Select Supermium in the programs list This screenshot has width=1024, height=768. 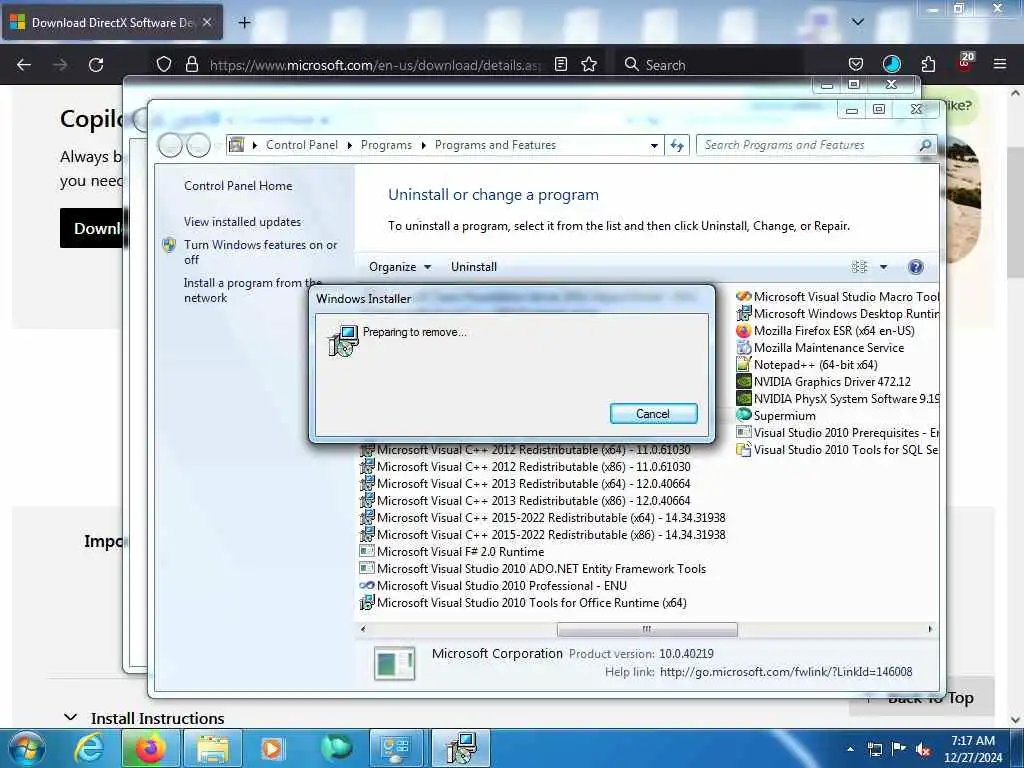(x=776, y=415)
